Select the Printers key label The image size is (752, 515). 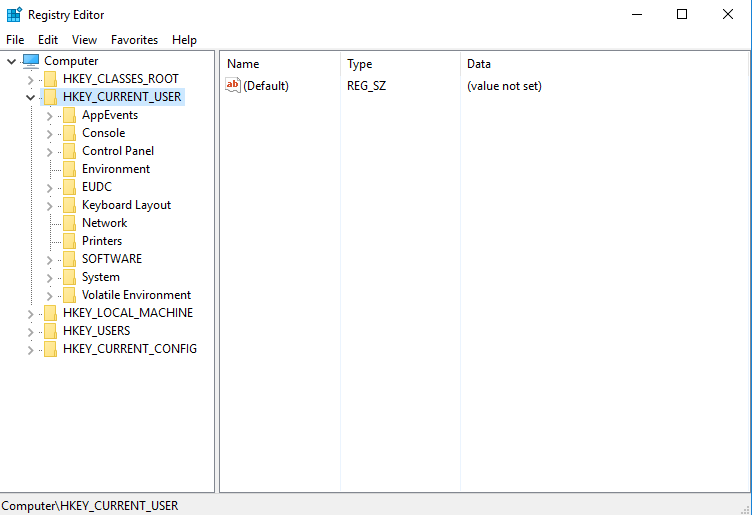coord(102,241)
